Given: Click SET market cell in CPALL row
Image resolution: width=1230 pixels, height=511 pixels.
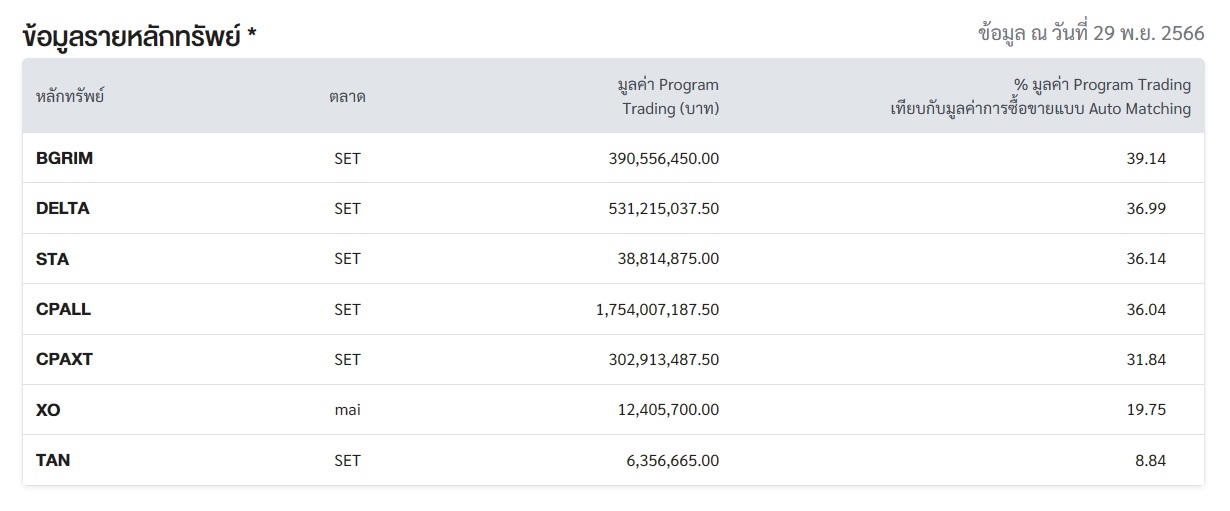Looking at the screenshot, I should 347,309.
